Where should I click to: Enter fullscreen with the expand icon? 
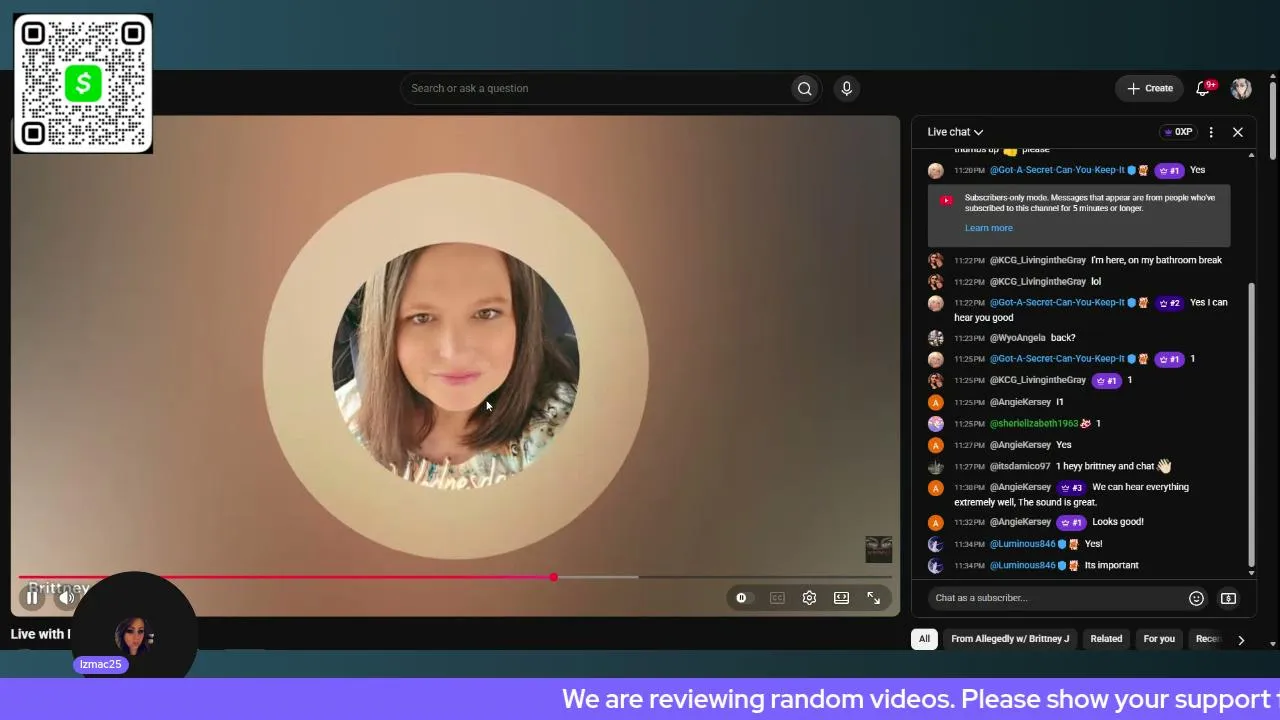point(873,598)
